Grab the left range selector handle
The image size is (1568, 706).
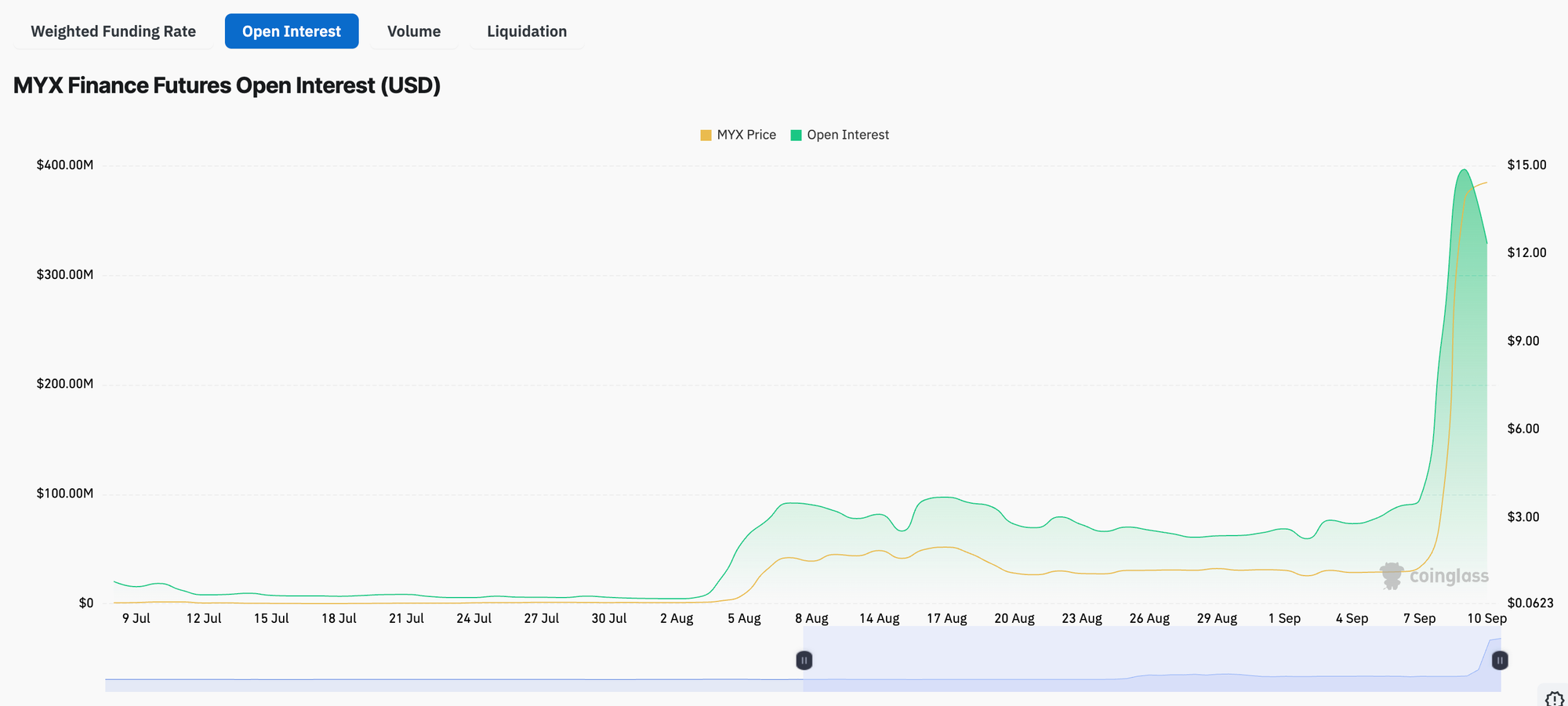click(x=804, y=661)
